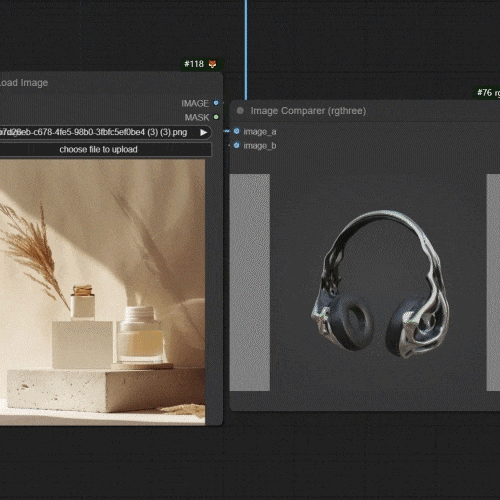Image resolution: width=500 pixels, height=500 pixels.
Task: Open the png filename selector field
Action: click(x=105, y=132)
